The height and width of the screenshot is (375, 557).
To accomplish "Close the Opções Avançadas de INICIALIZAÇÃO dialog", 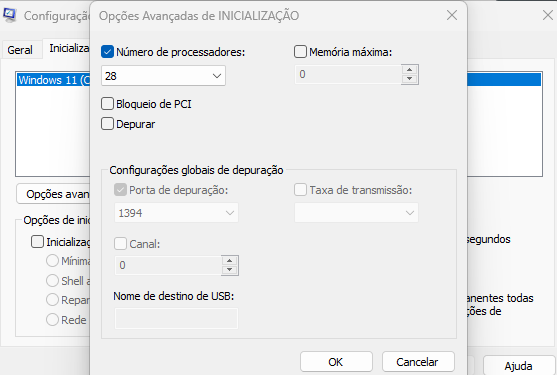I will pyautogui.click(x=452, y=15).
